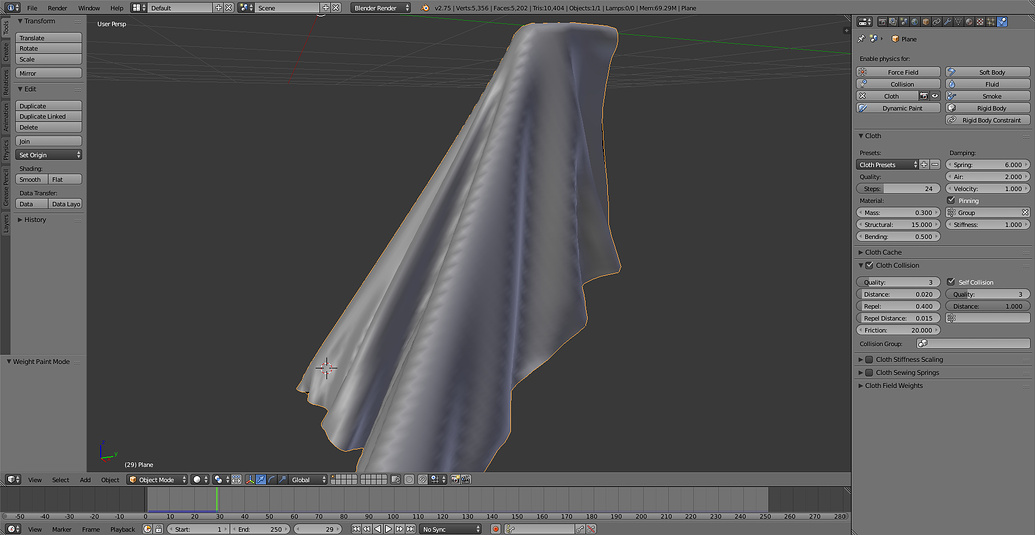The width and height of the screenshot is (1035, 535).
Task: Open the No Sync dropdown
Action: click(x=451, y=528)
